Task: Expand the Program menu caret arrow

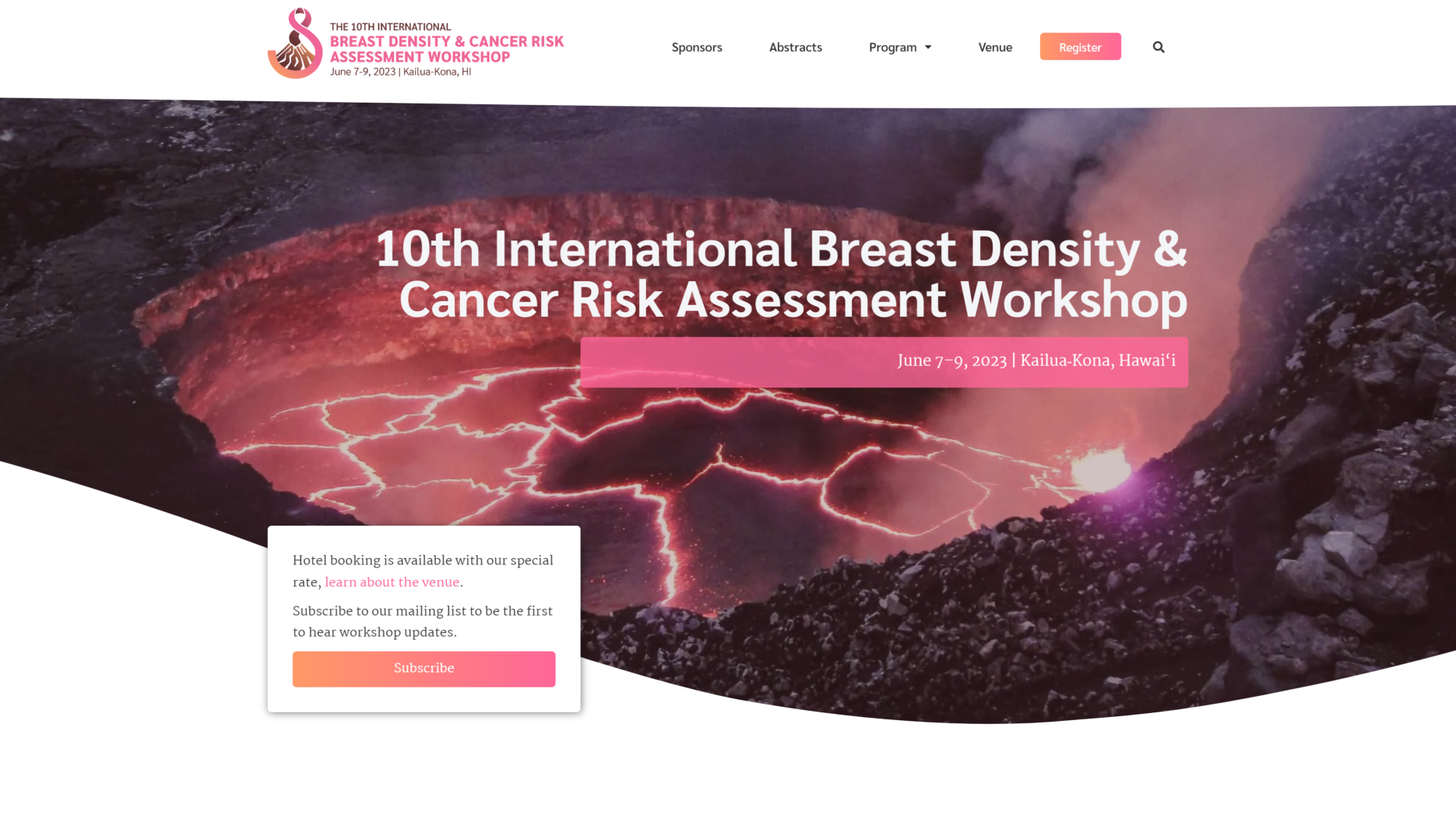Action: tap(928, 47)
